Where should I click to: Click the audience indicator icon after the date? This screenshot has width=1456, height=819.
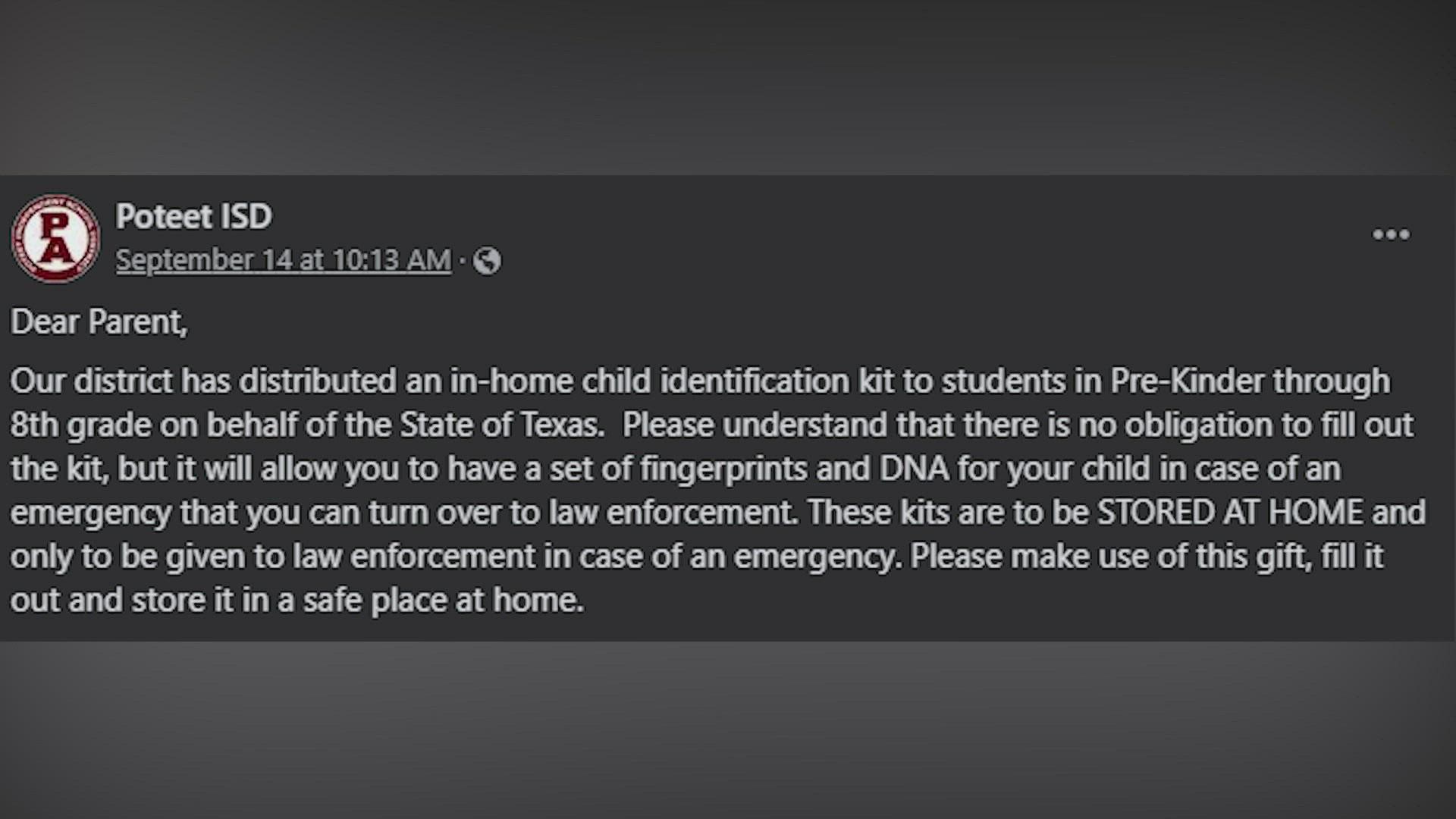[x=488, y=259]
